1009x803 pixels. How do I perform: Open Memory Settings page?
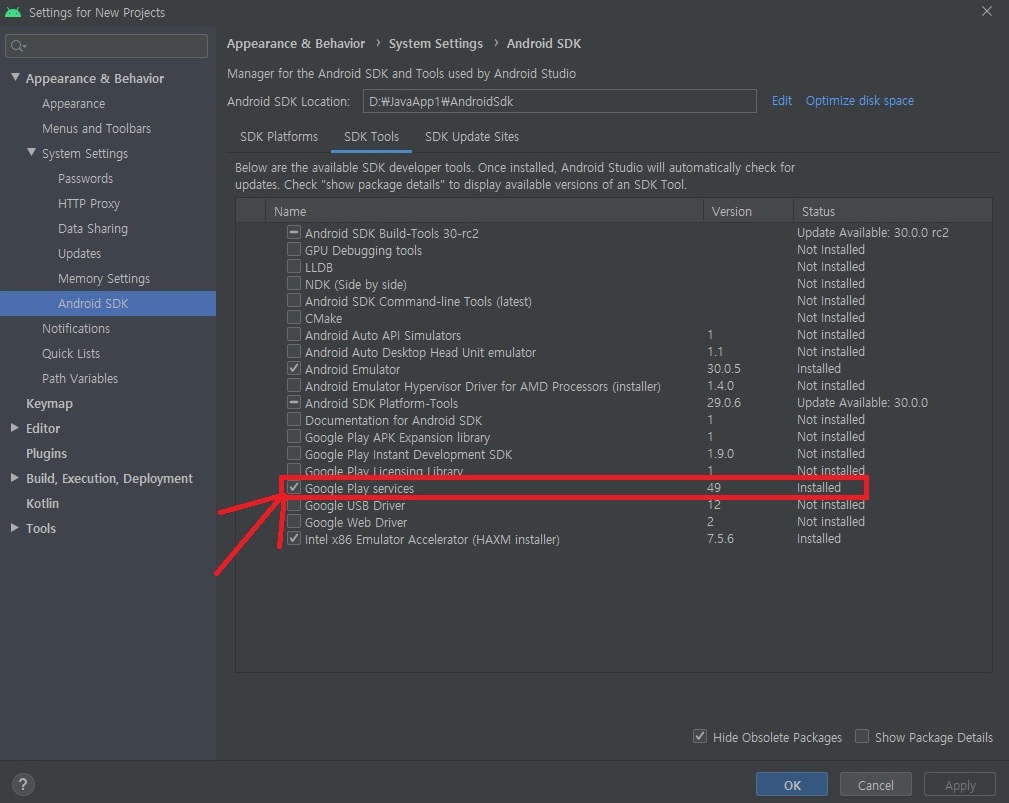(x=104, y=279)
